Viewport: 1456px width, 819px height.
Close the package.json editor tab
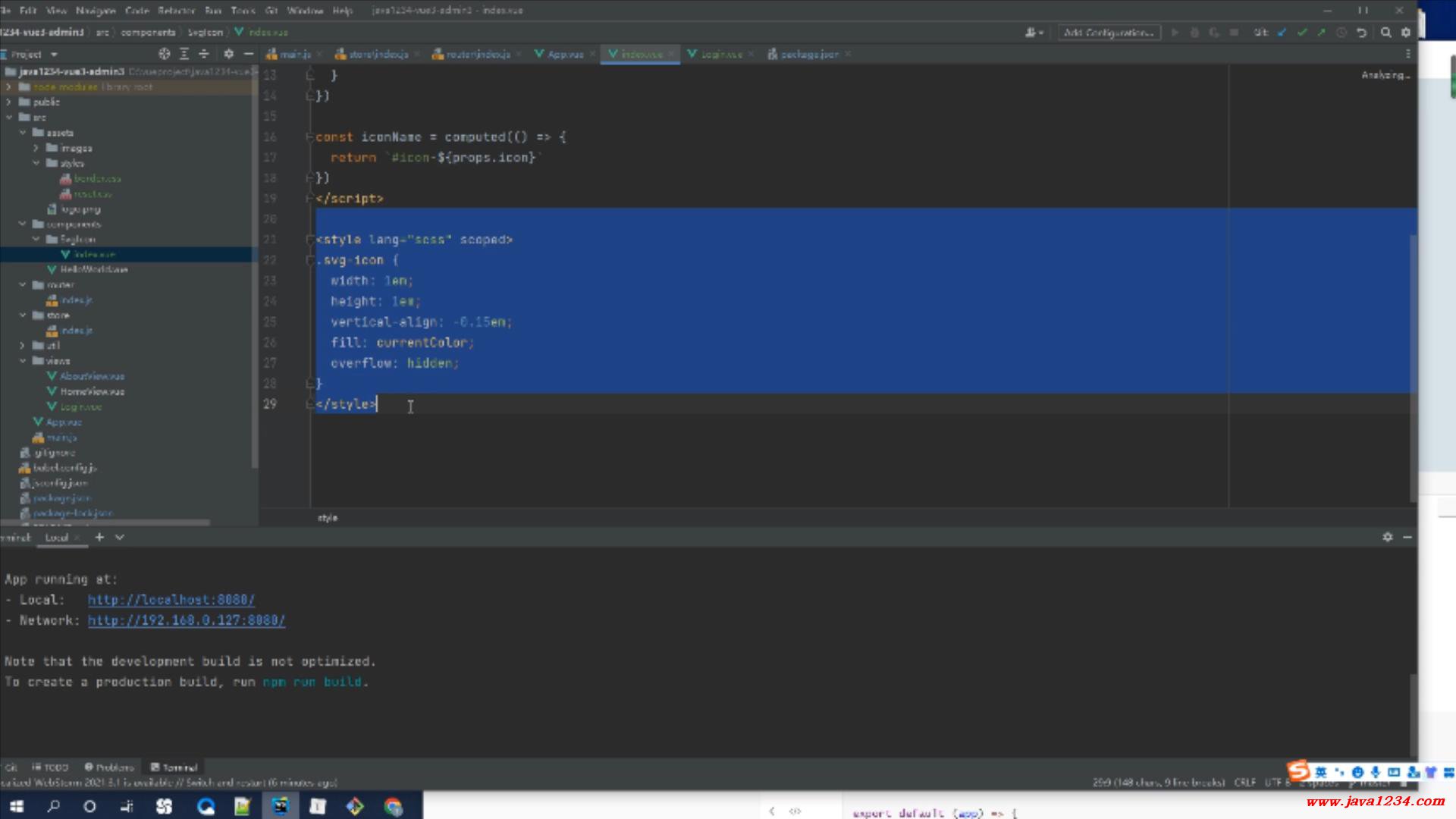[x=848, y=54]
